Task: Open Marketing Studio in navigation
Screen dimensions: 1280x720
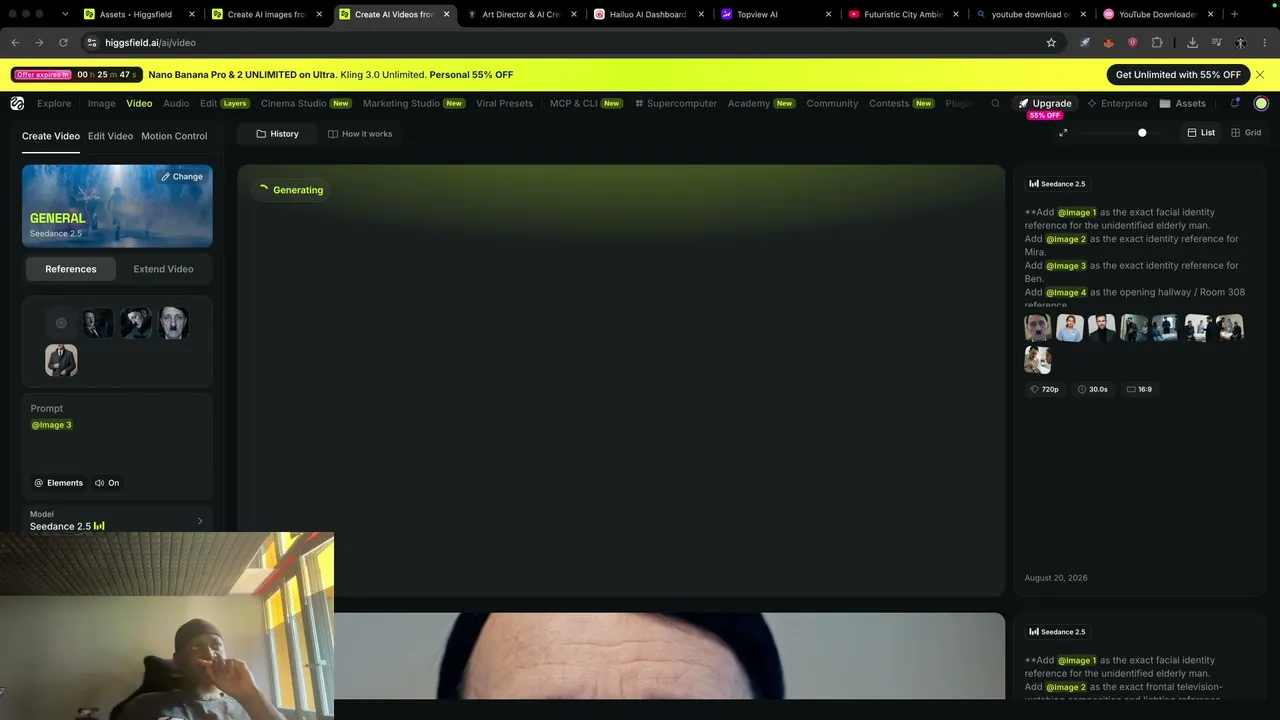Action: 414,103
